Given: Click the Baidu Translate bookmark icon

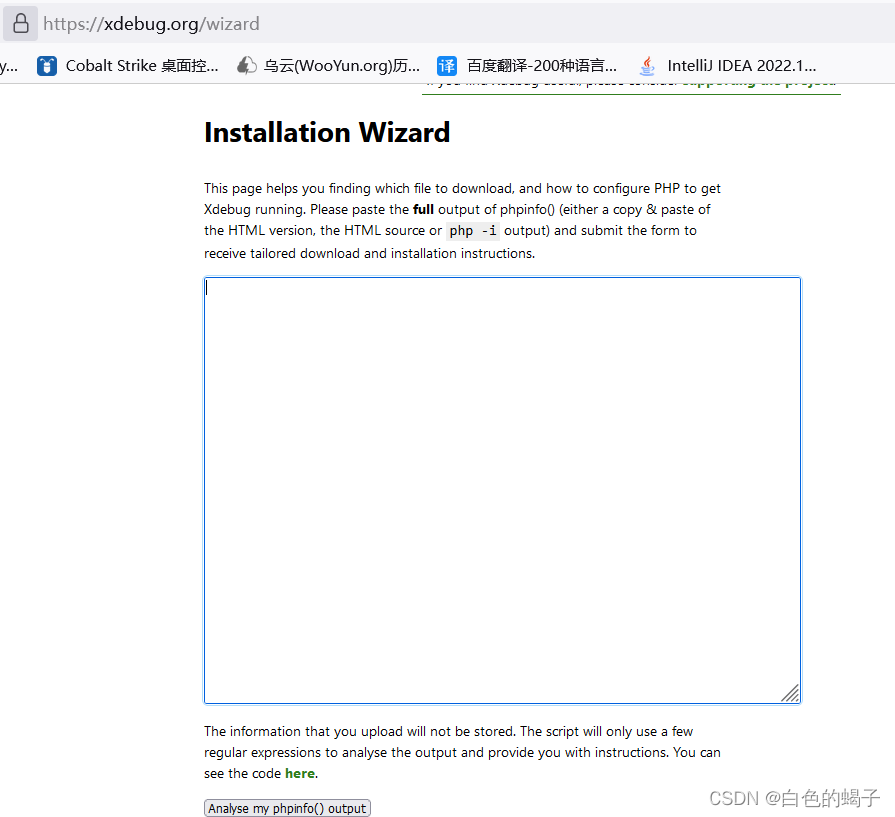Looking at the screenshot, I should click(x=447, y=66).
